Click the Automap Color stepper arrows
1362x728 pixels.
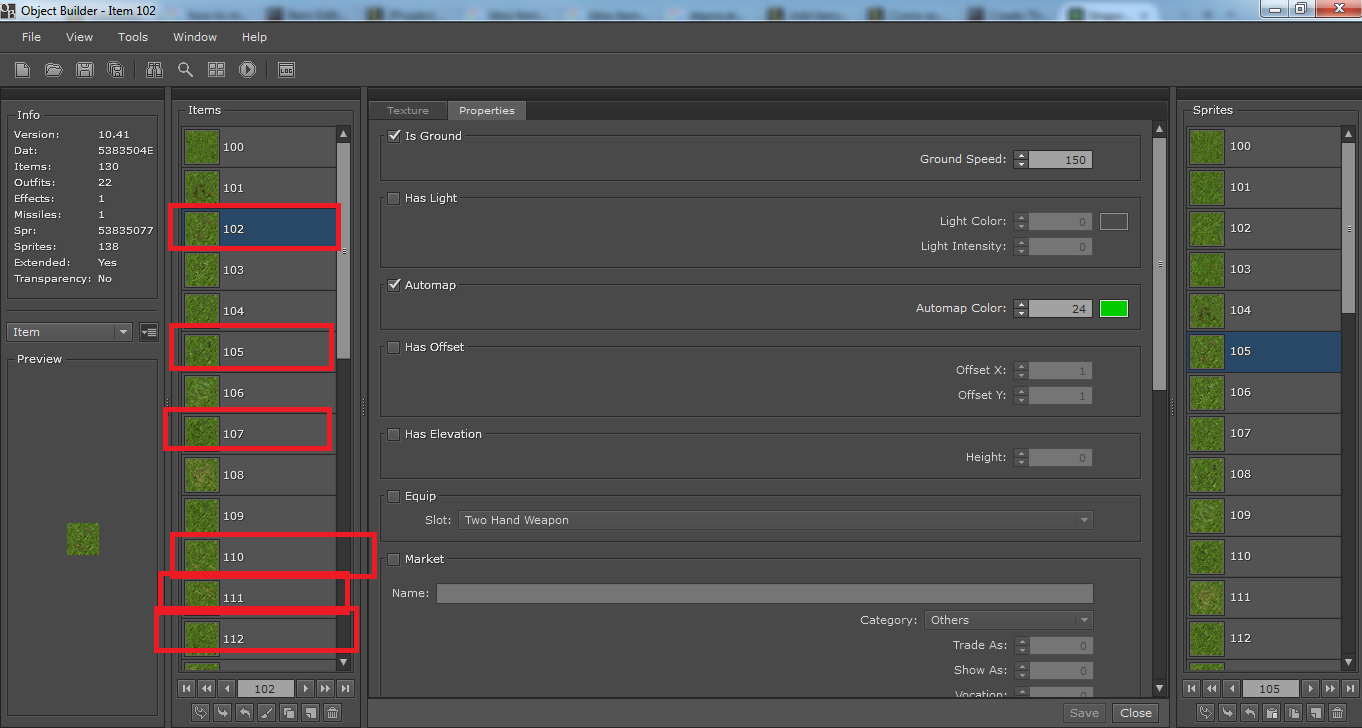click(x=1020, y=308)
